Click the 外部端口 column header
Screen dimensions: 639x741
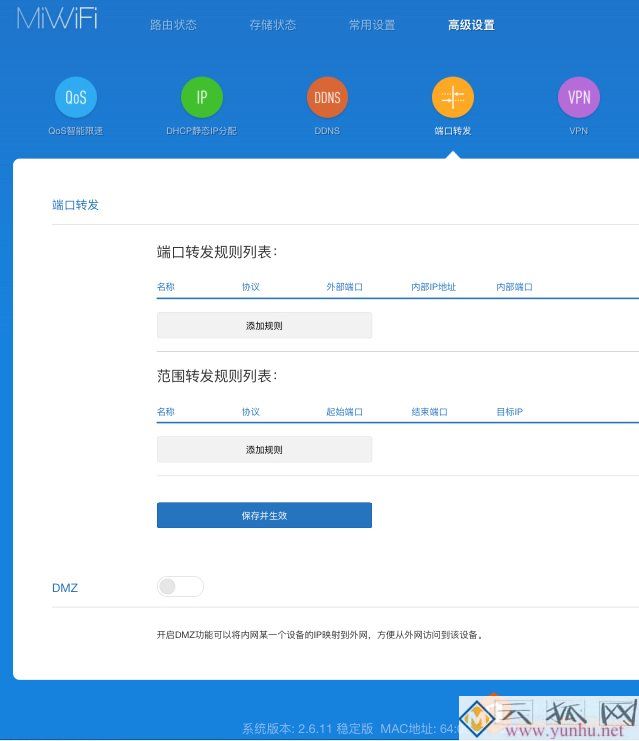tap(345, 287)
